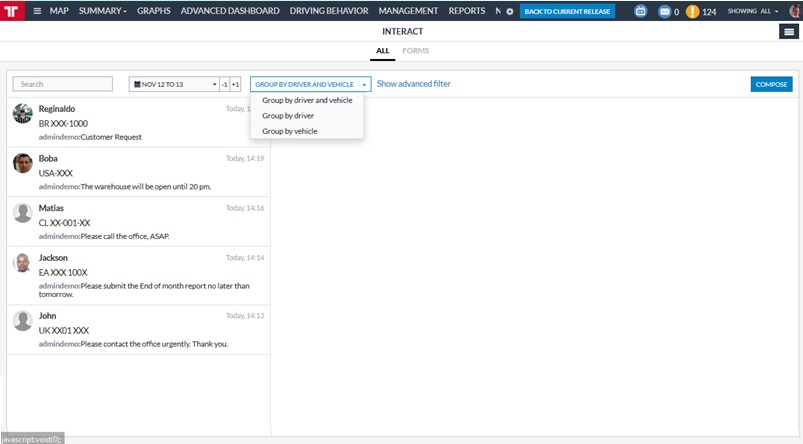Viewport: 803px width, 444px height.
Task: Click Jackson's avatar picture
Action: [x=23, y=262]
